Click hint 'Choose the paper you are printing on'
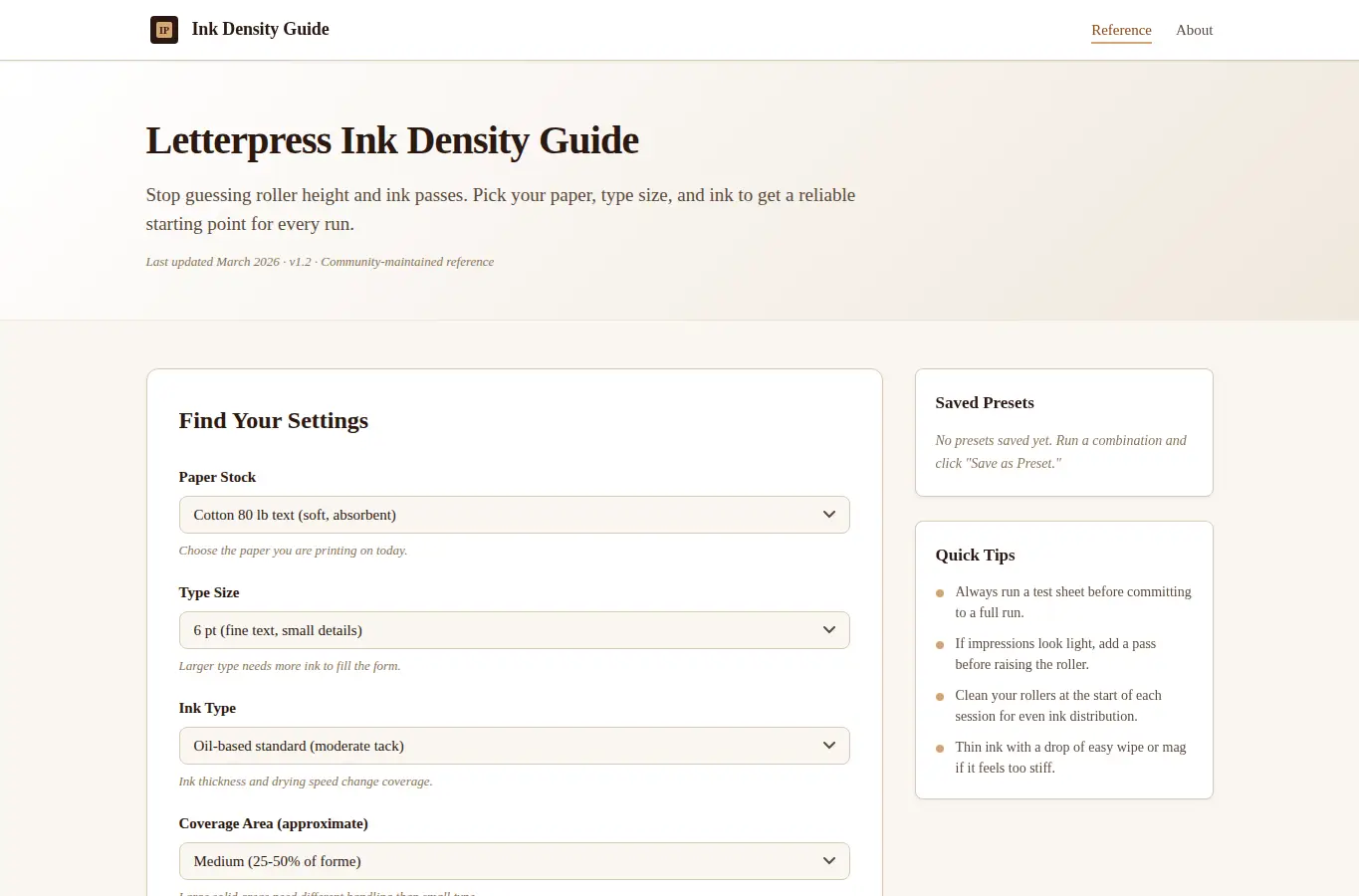This screenshot has height=896, width=1359. pos(293,551)
